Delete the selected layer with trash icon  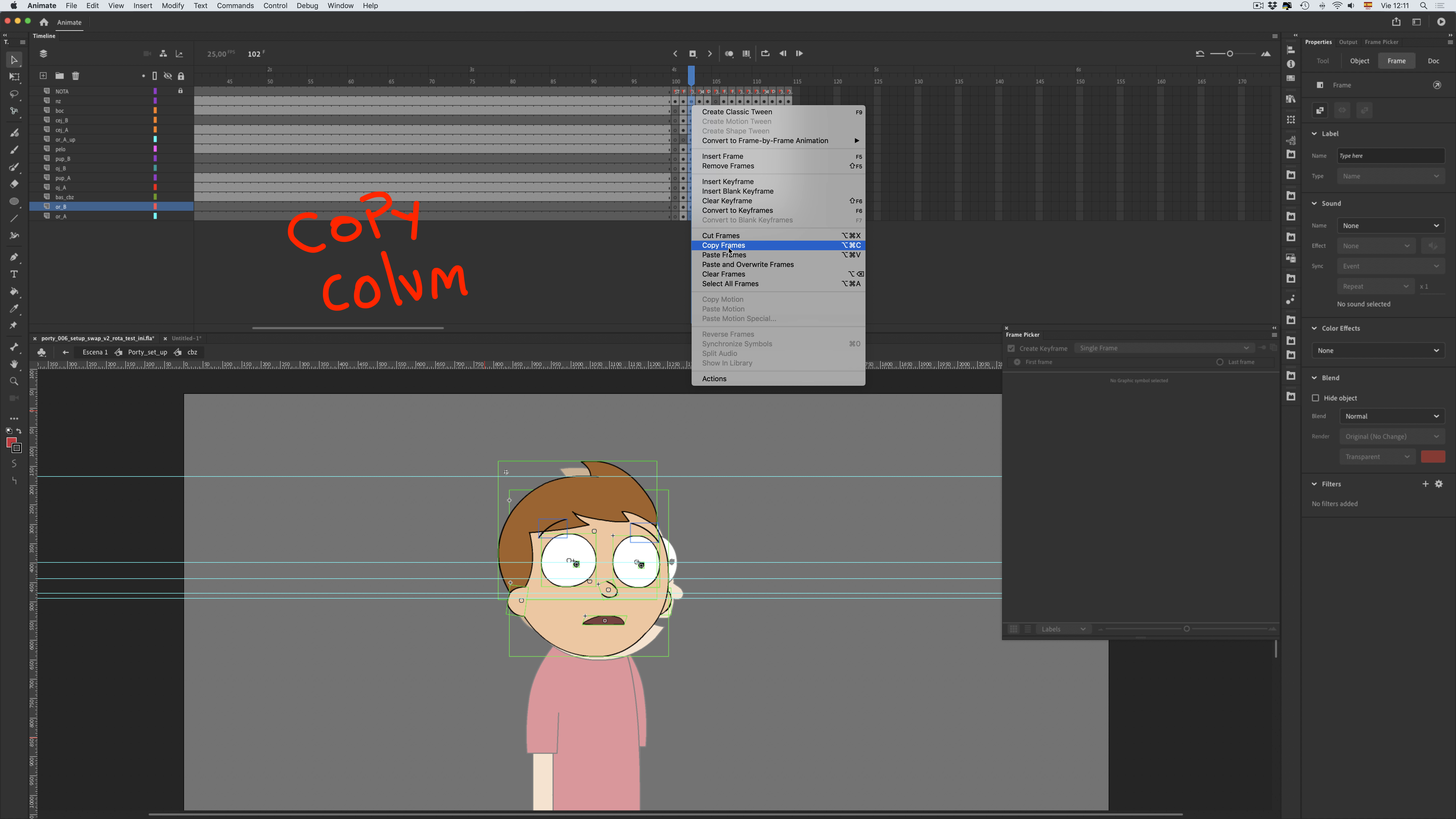[x=76, y=76]
